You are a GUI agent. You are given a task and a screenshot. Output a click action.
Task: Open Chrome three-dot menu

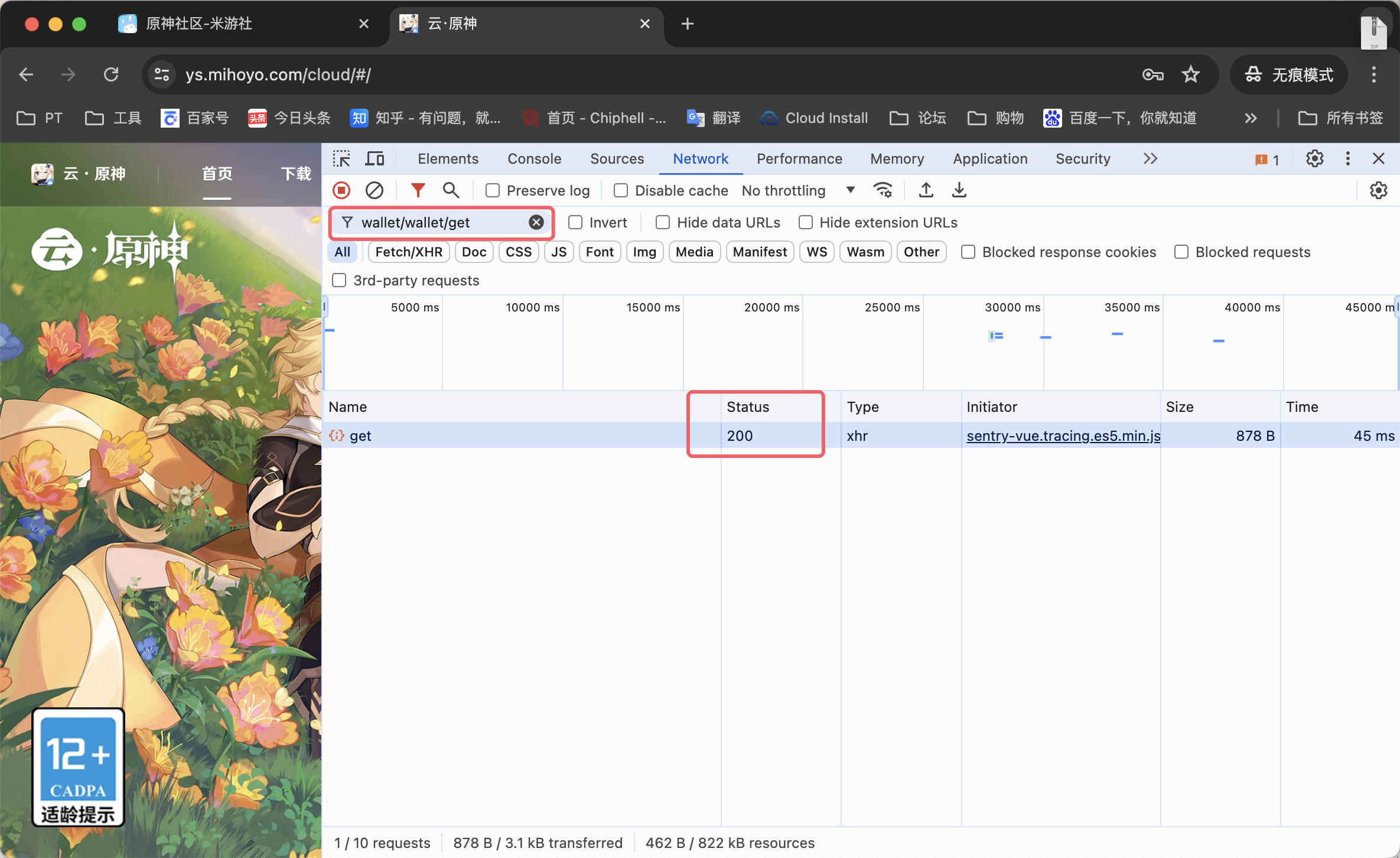(x=1374, y=74)
